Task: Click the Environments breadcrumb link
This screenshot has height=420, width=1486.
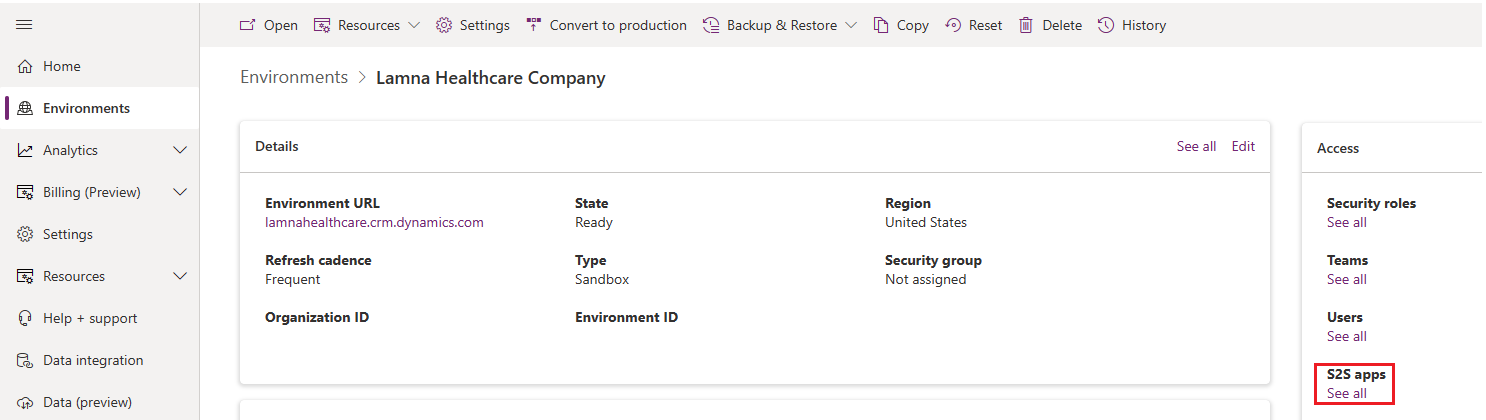Action: coord(294,77)
